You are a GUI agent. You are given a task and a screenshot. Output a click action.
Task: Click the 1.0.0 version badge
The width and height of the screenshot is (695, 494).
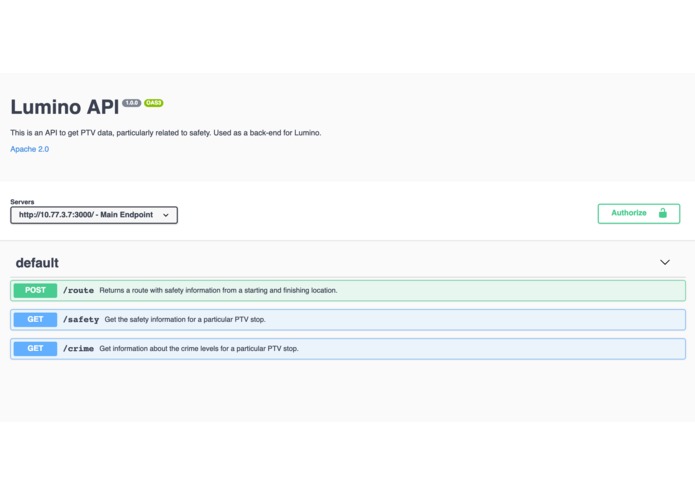(x=132, y=103)
